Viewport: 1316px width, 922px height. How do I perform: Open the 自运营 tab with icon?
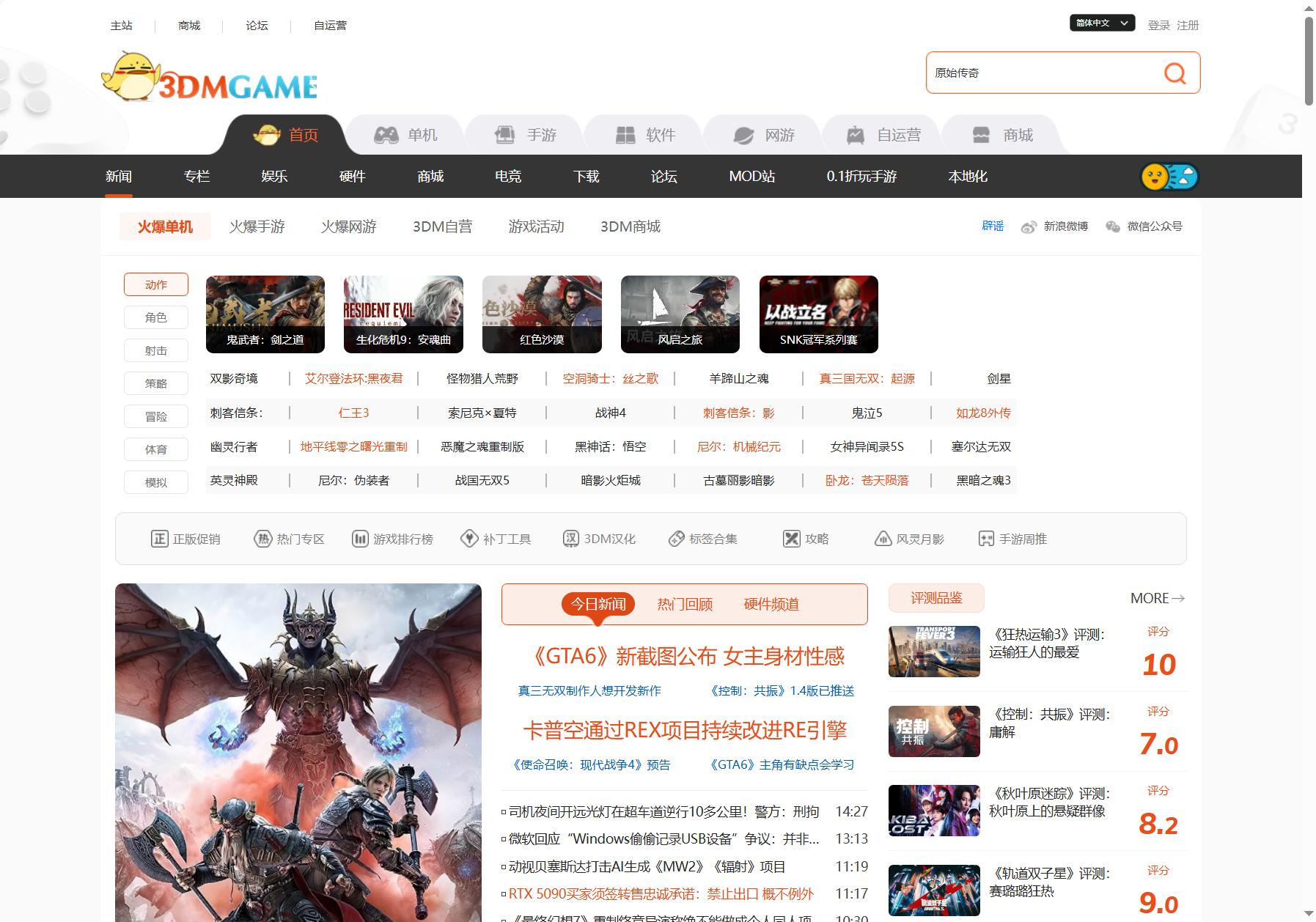[882, 135]
